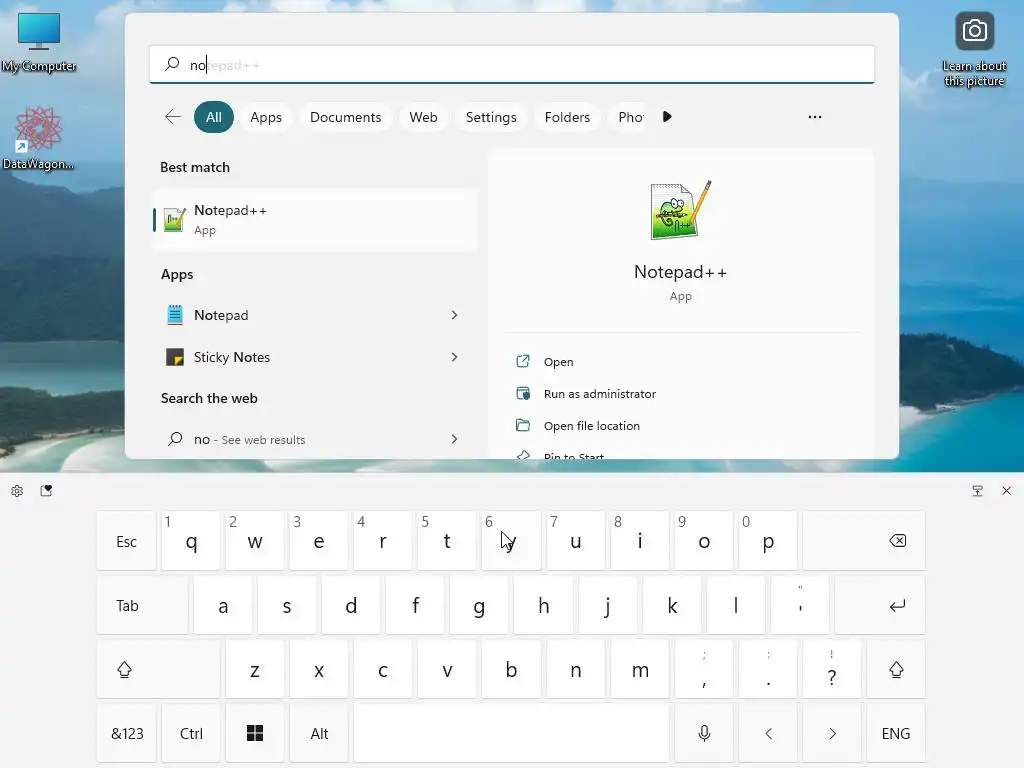The image size is (1024, 768).
Task: Select the Settings filter tab
Action: coord(491,117)
